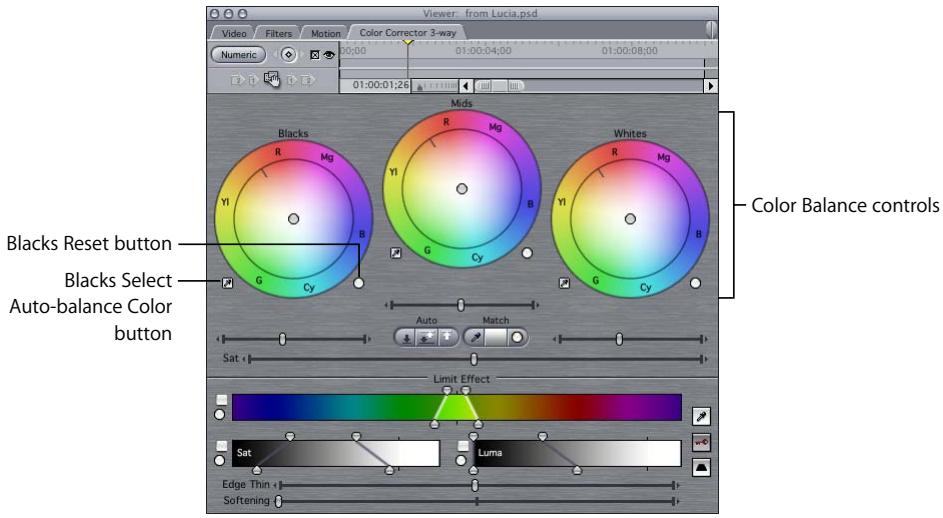Screen dimensions: 943x518
Task: Click the Blacks level slider thumb
Action: tap(282, 339)
